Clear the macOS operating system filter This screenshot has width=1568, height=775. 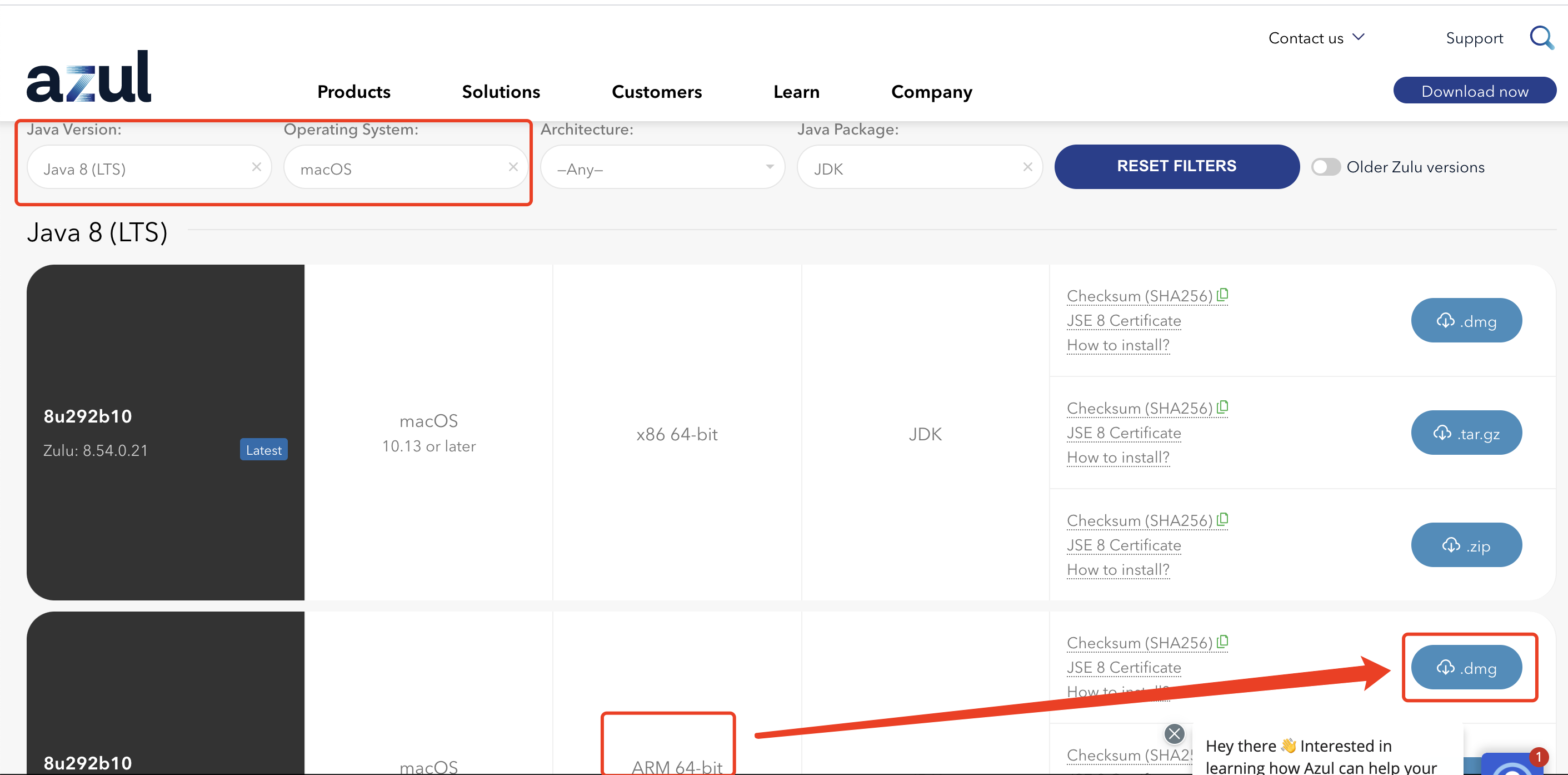tap(513, 167)
